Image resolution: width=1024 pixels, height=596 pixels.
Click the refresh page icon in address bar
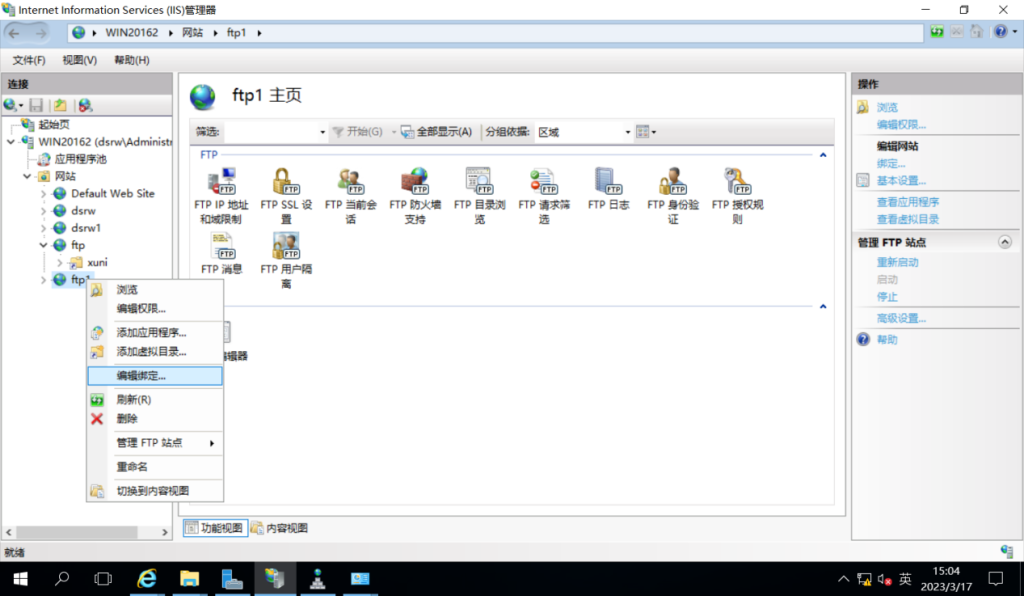[x=937, y=32]
